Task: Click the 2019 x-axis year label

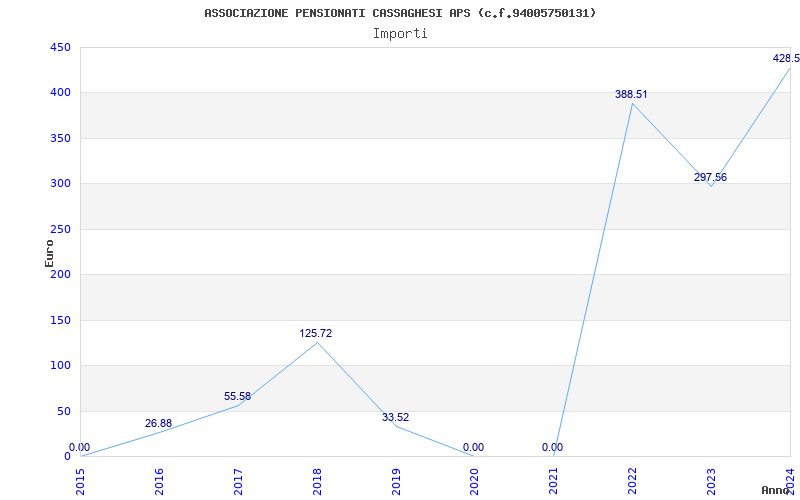Action: (x=396, y=482)
